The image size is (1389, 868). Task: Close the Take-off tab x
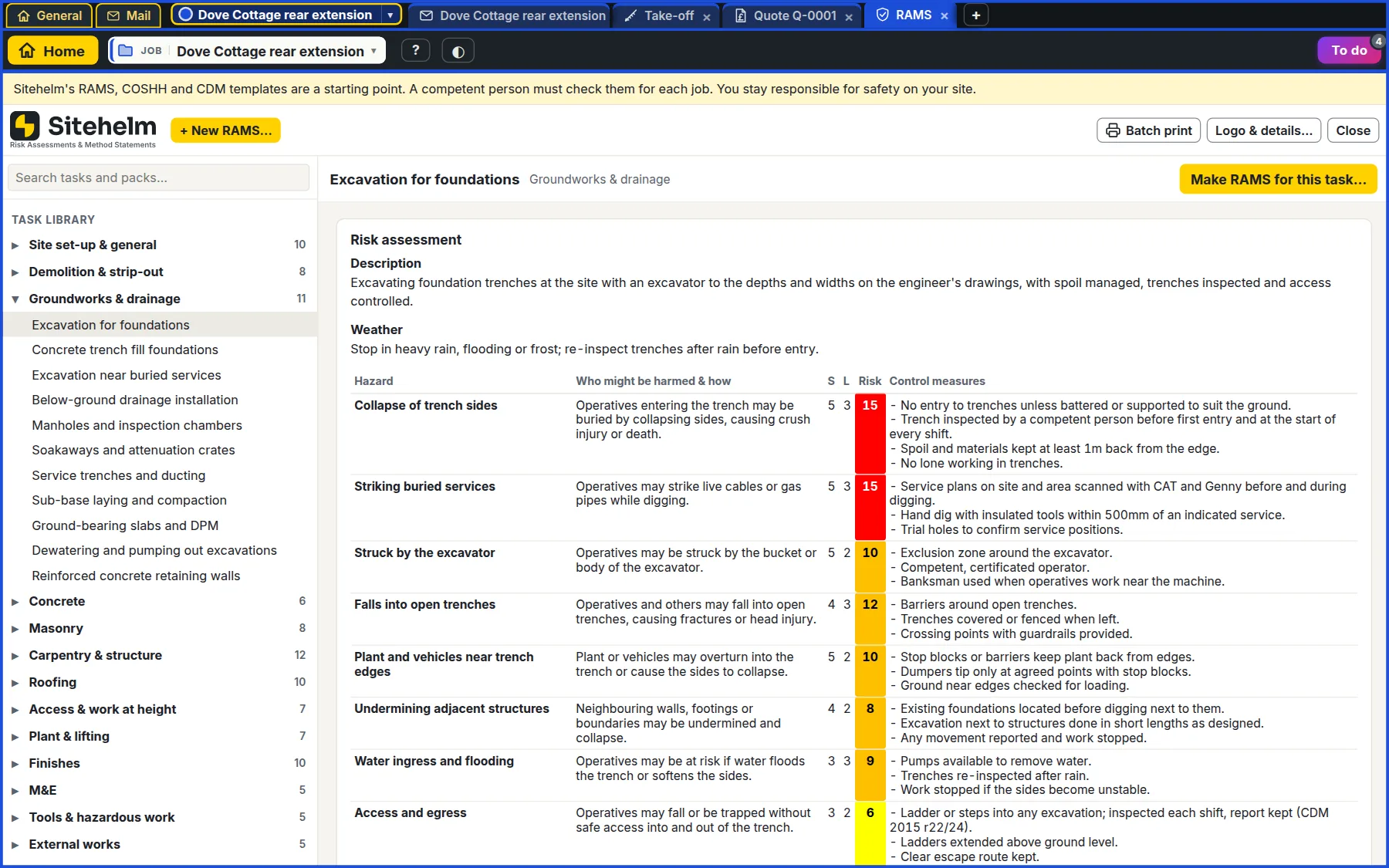(707, 16)
